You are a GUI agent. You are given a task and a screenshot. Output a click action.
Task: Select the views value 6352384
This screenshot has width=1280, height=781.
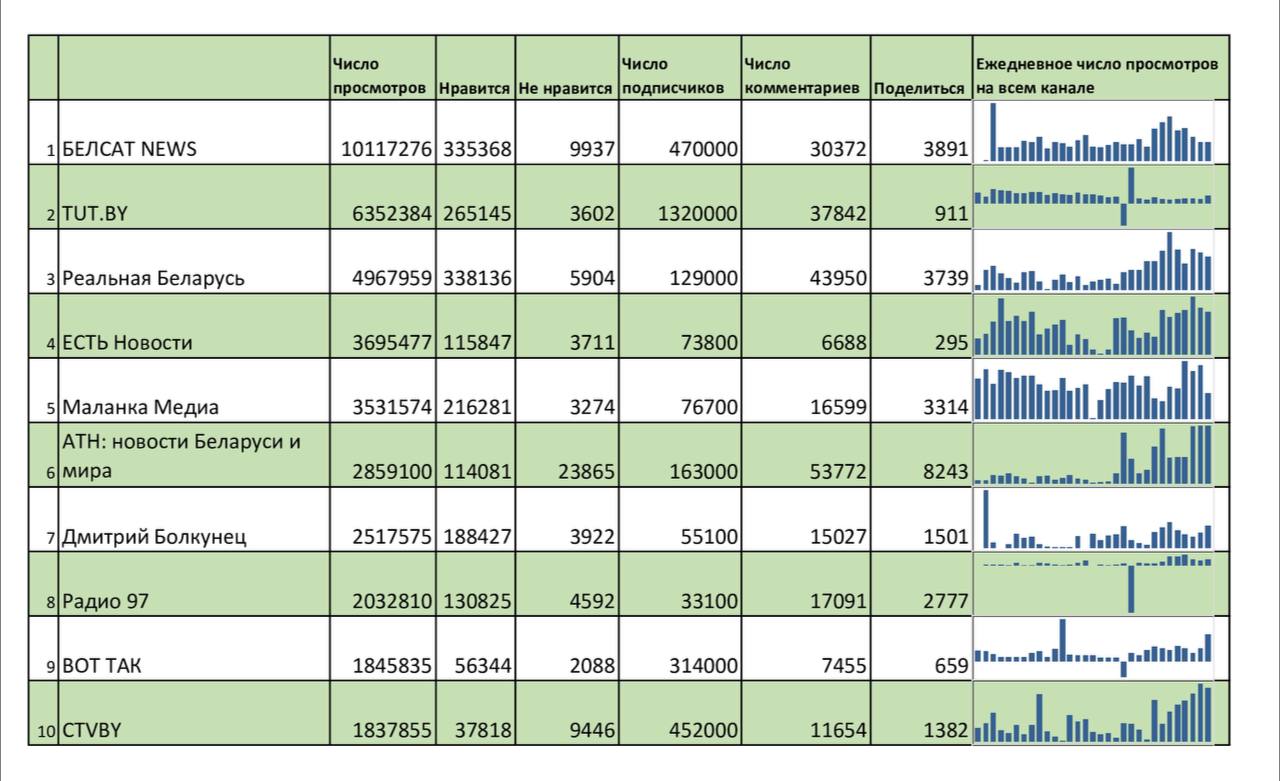pyautogui.click(x=391, y=214)
